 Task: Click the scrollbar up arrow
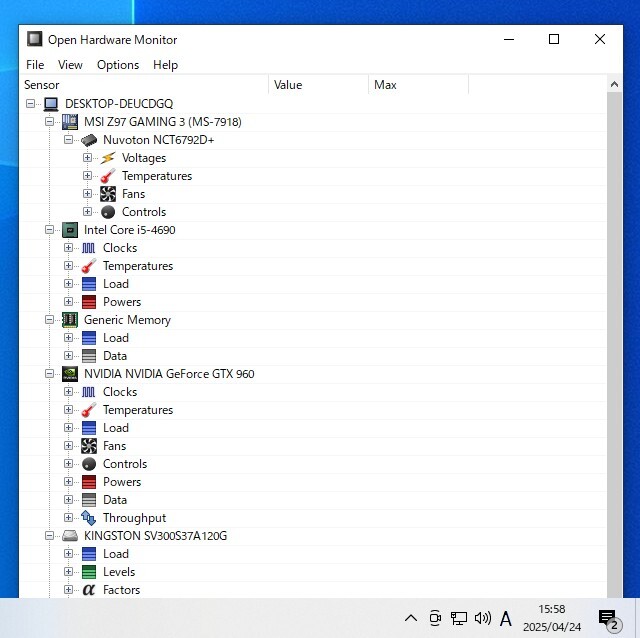[614, 84]
